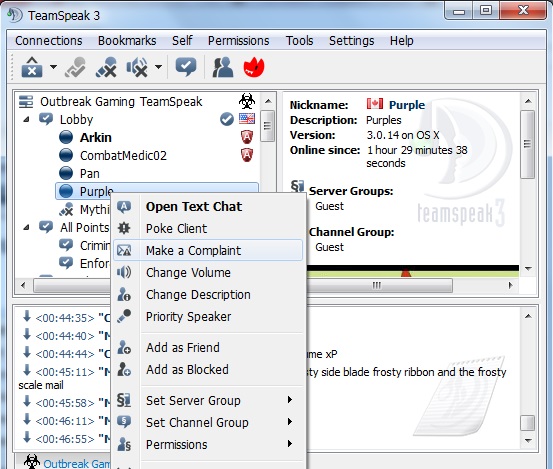Click the Lobby default channel checkmark icon
Viewport: 553px width, 469px height.
pos(227,119)
